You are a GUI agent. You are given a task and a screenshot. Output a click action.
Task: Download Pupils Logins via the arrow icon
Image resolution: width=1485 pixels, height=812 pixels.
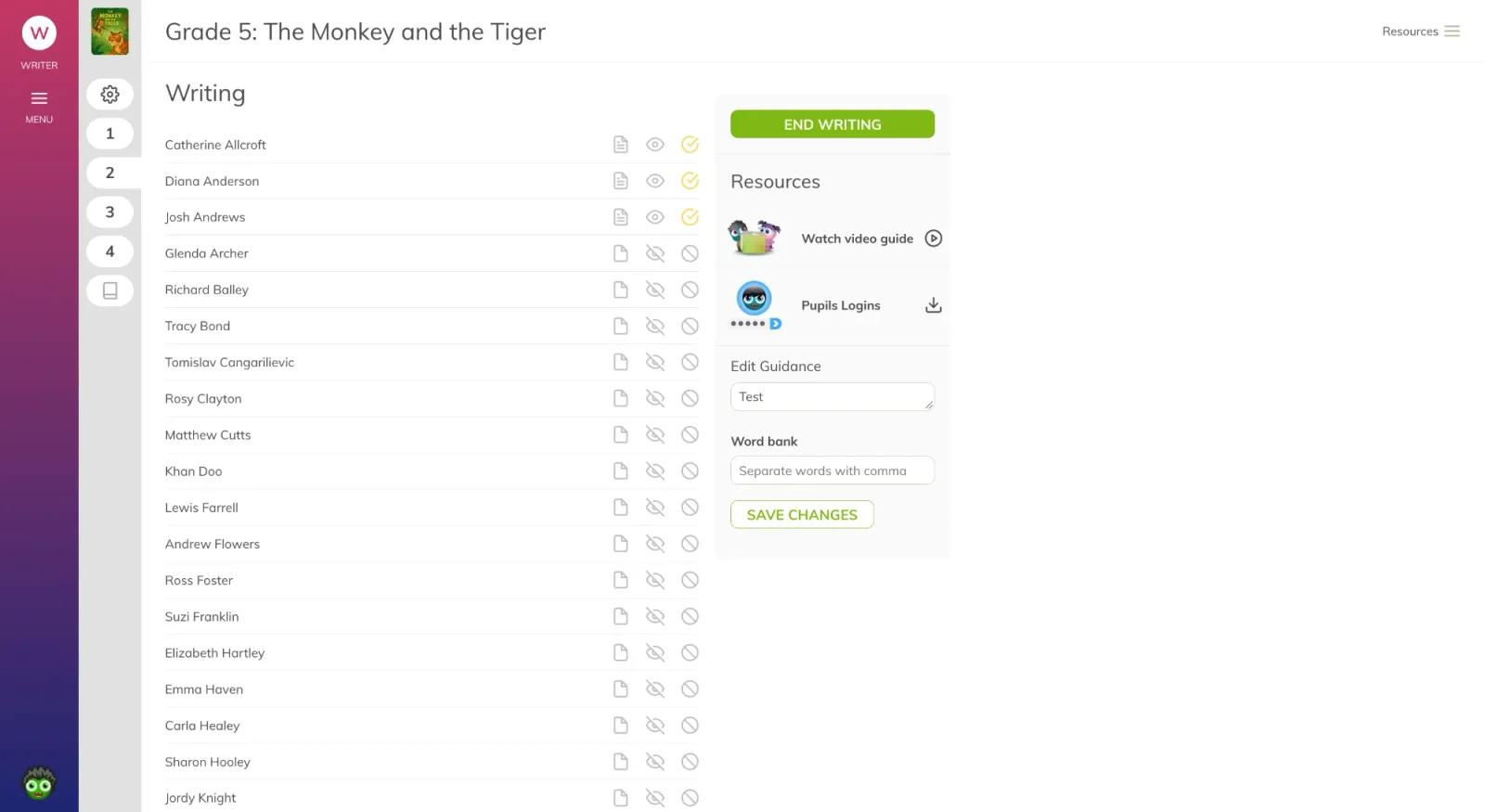point(934,305)
